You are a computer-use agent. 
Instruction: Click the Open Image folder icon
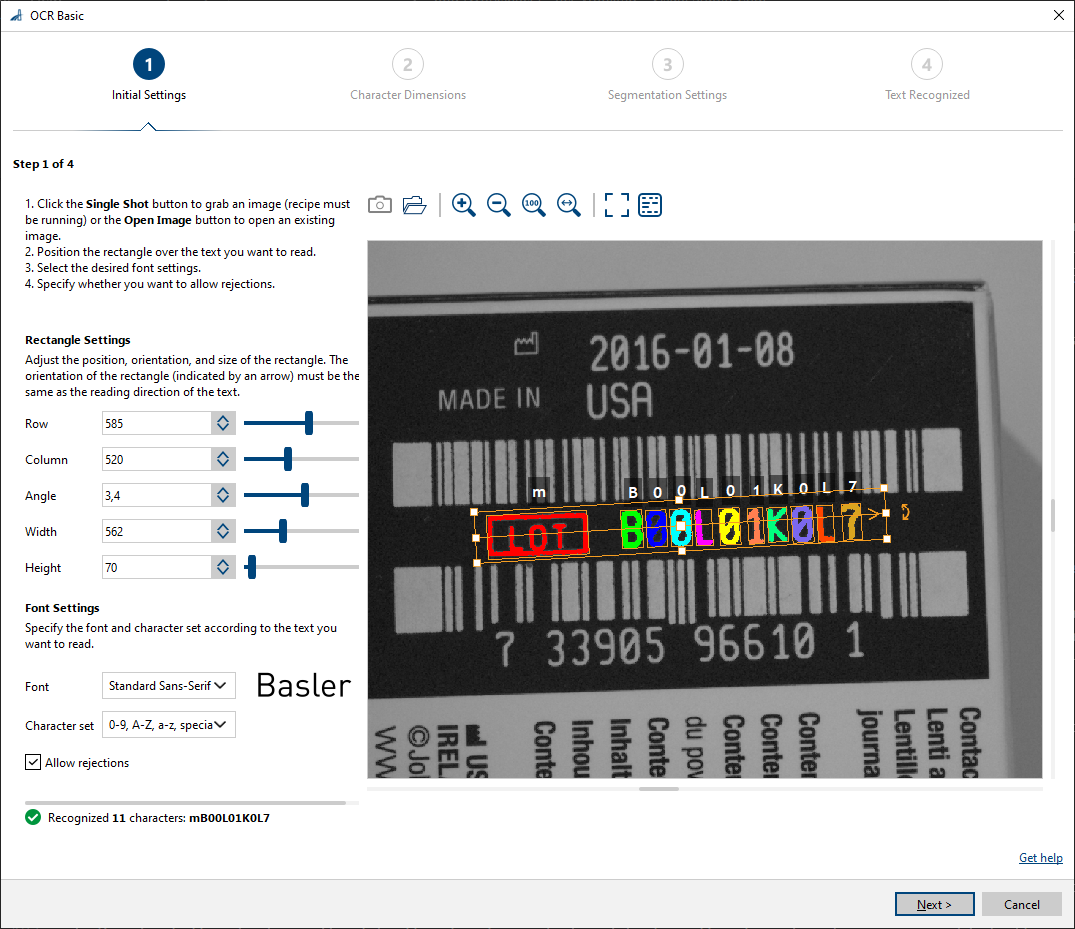click(x=414, y=204)
